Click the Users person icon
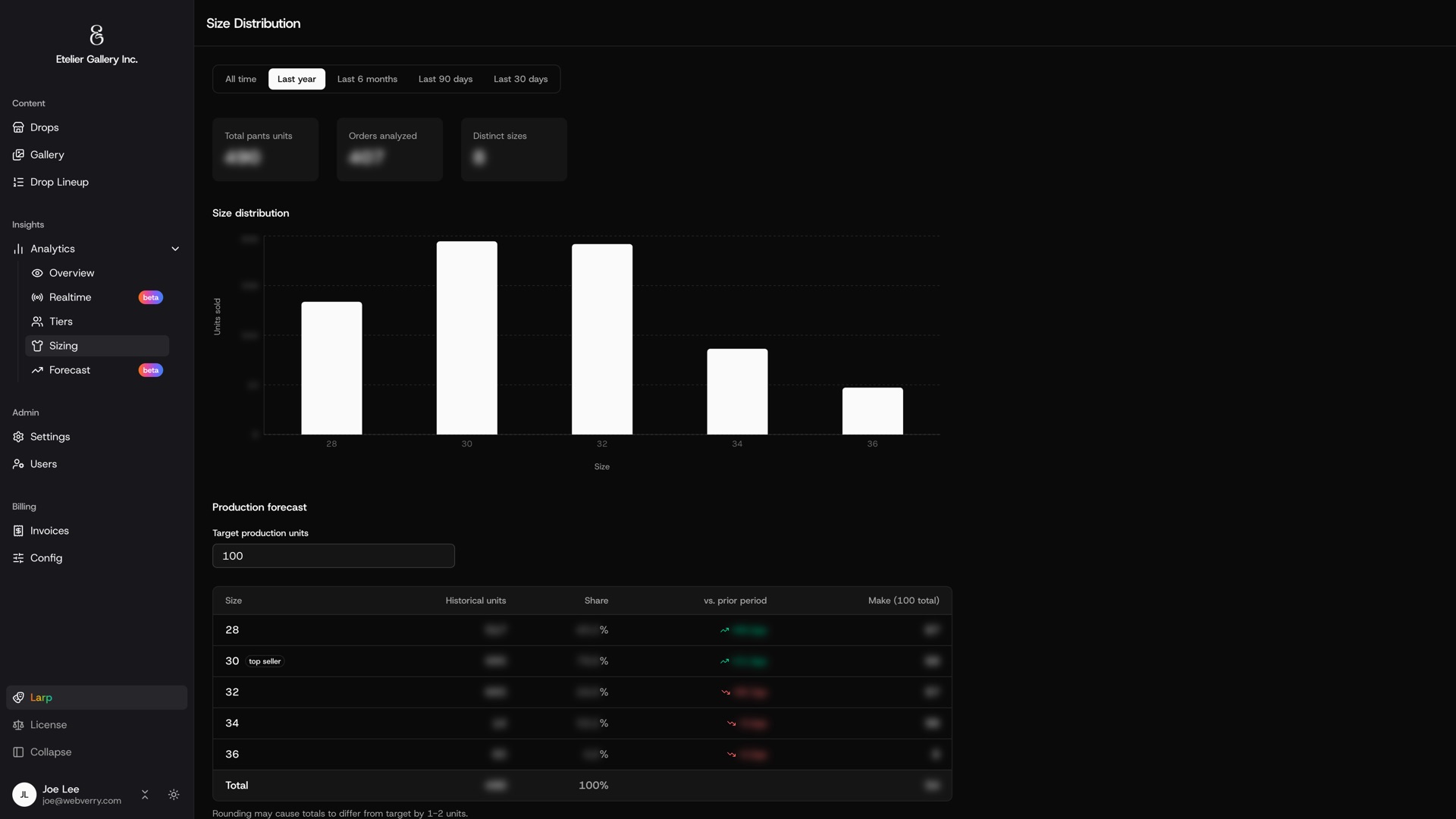The width and height of the screenshot is (1456, 819). (18, 464)
